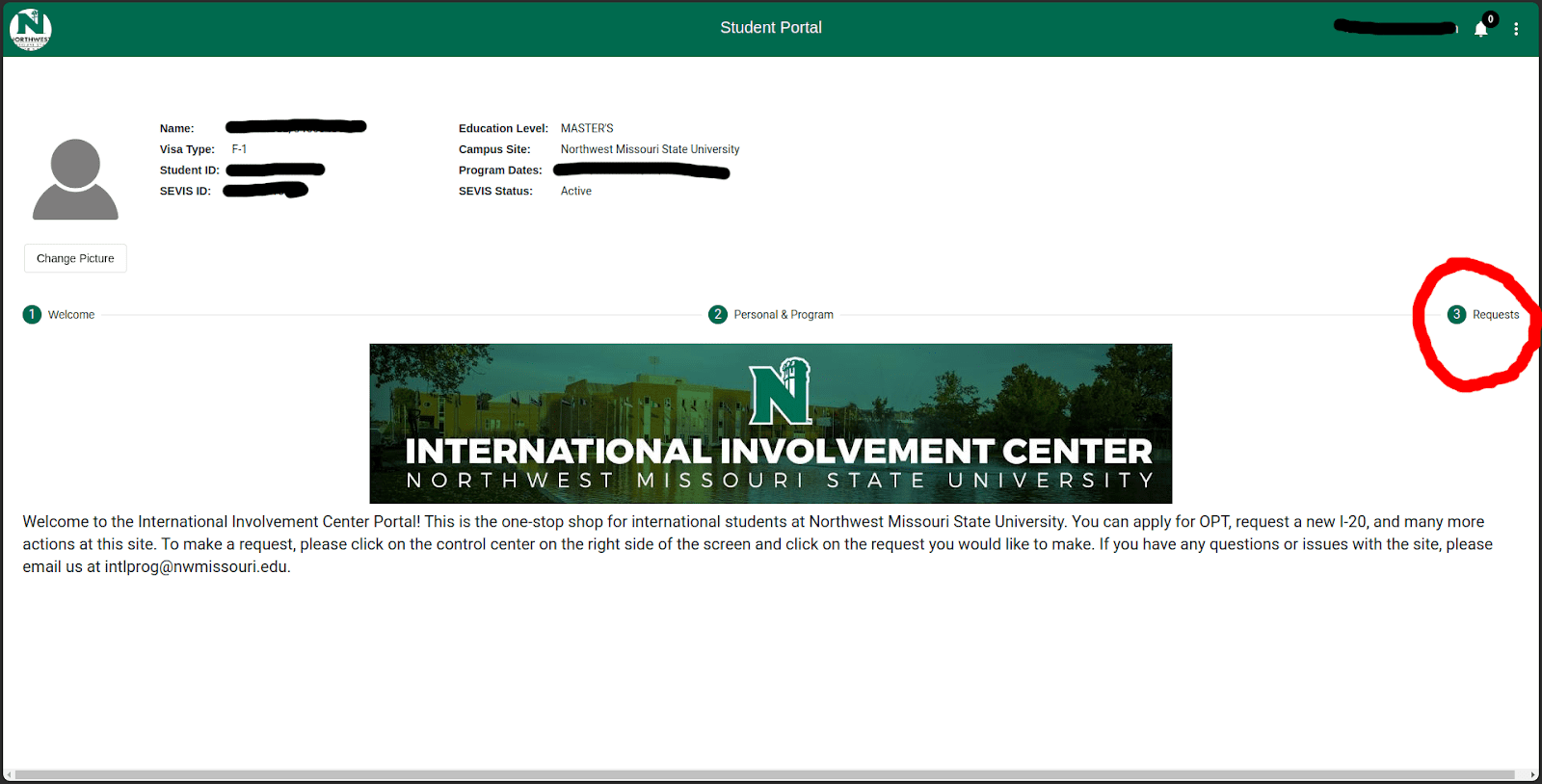
Task: Click the intlprog@nwmissouri.edu email text
Action: [x=196, y=566]
